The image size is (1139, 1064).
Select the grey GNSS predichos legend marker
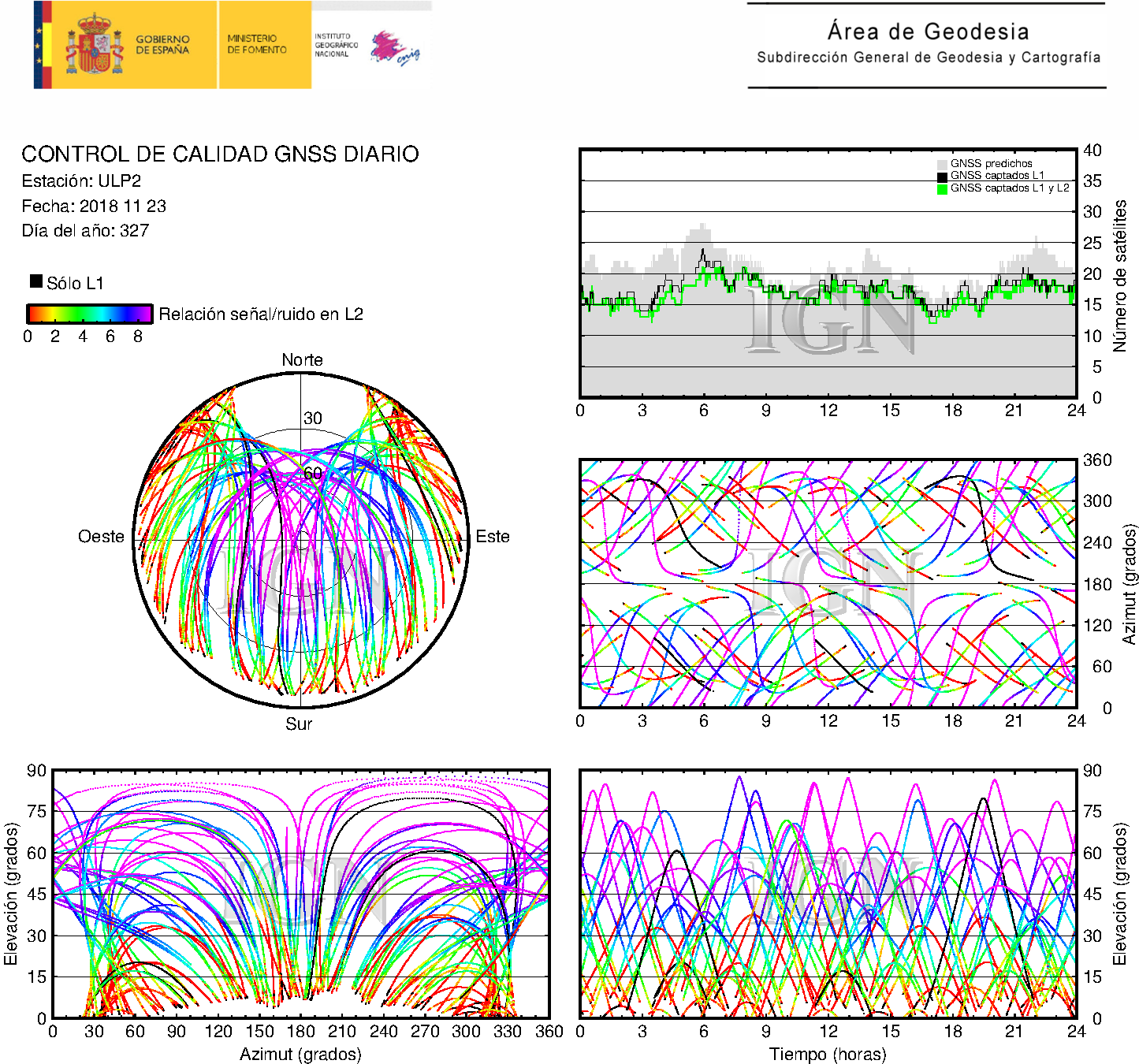(x=942, y=164)
